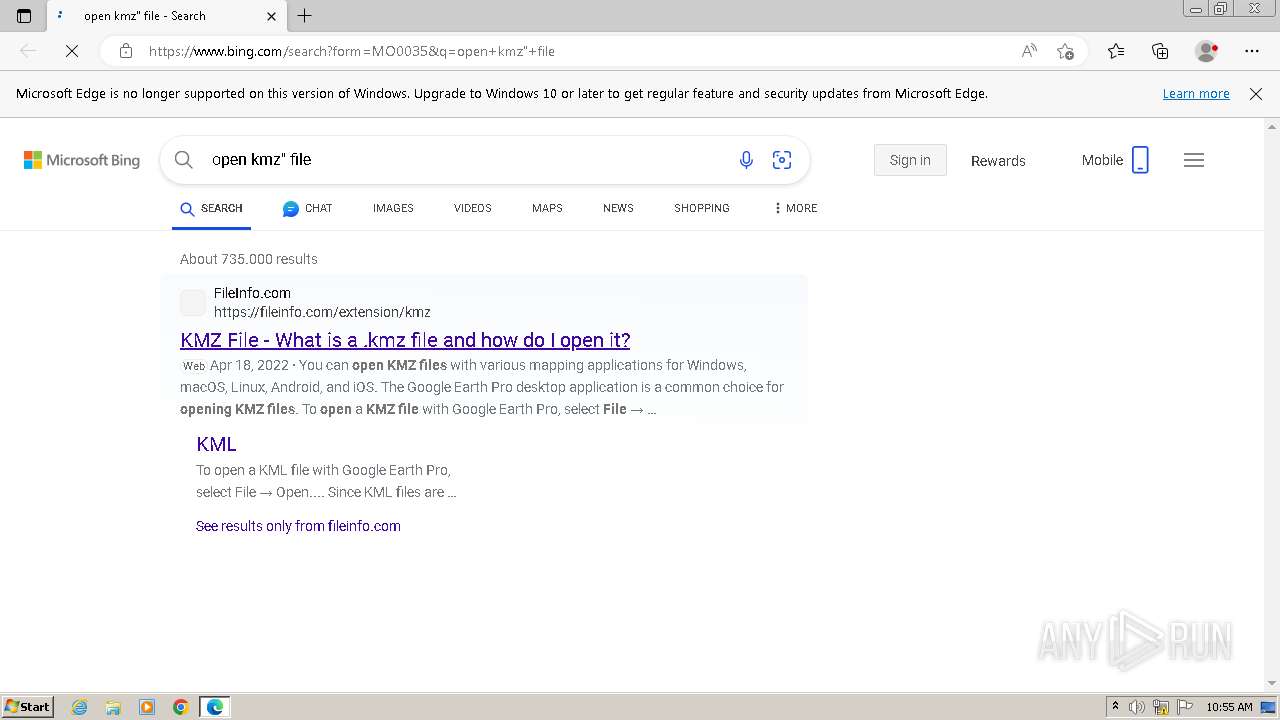Switch to the CHAT tab
Image resolution: width=1280 pixels, height=720 pixels.
(307, 208)
